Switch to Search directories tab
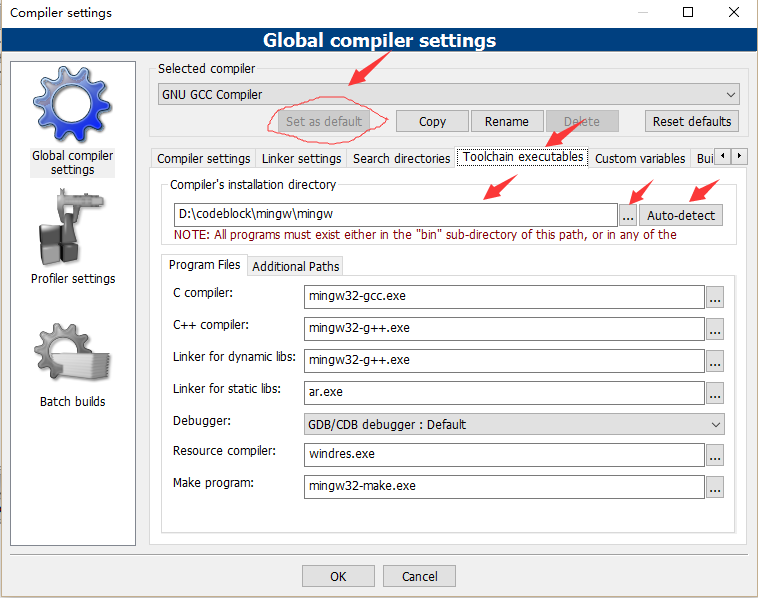This screenshot has width=758, height=598. pyautogui.click(x=401, y=159)
